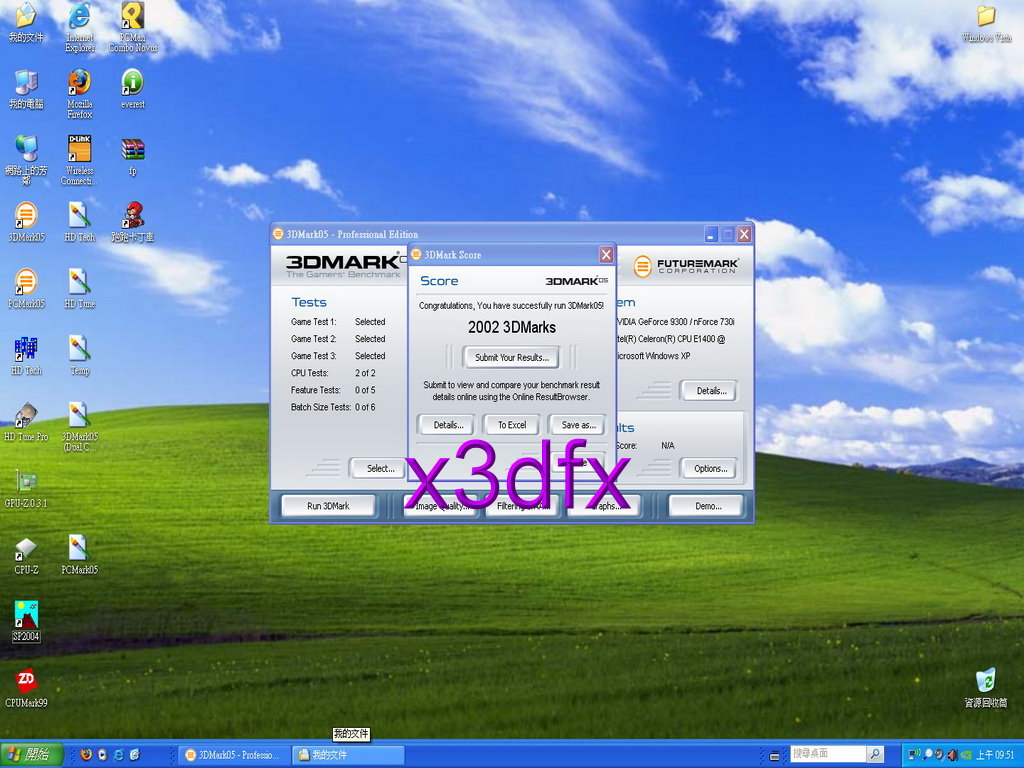Click the Submit Your Results... button
Image resolution: width=1024 pixels, height=768 pixels.
tap(511, 357)
